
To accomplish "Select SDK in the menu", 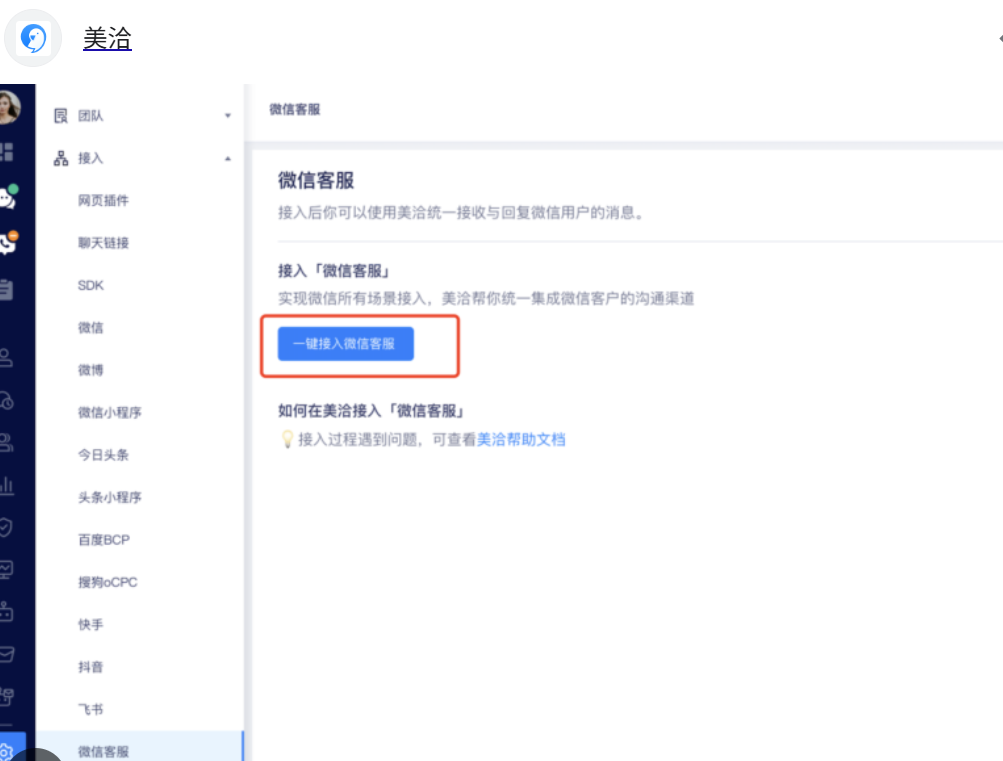I will click(x=90, y=285).
